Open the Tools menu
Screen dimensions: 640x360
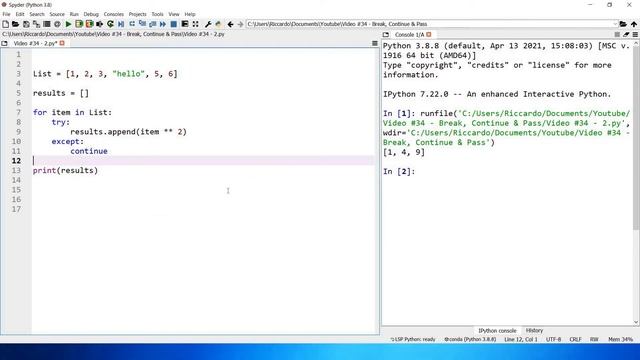tap(157, 14)
